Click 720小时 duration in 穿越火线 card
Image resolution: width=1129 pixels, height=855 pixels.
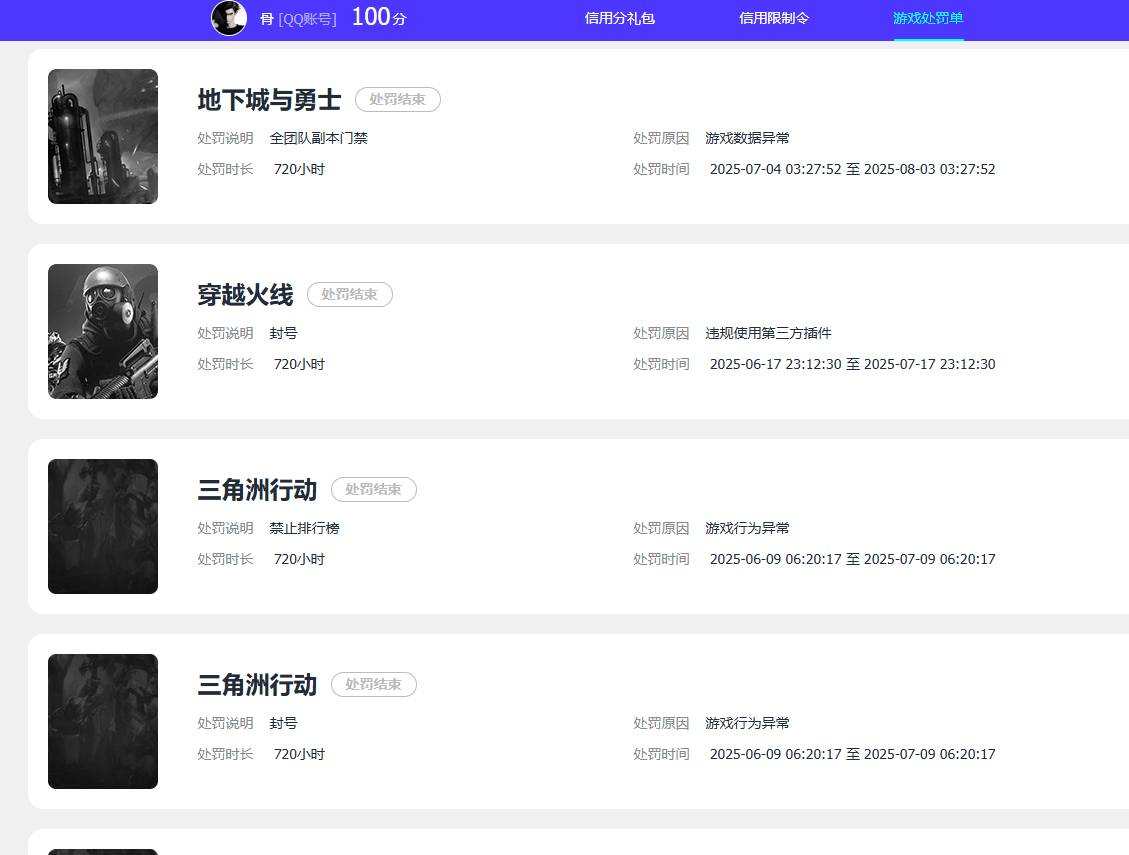(300, 364)
